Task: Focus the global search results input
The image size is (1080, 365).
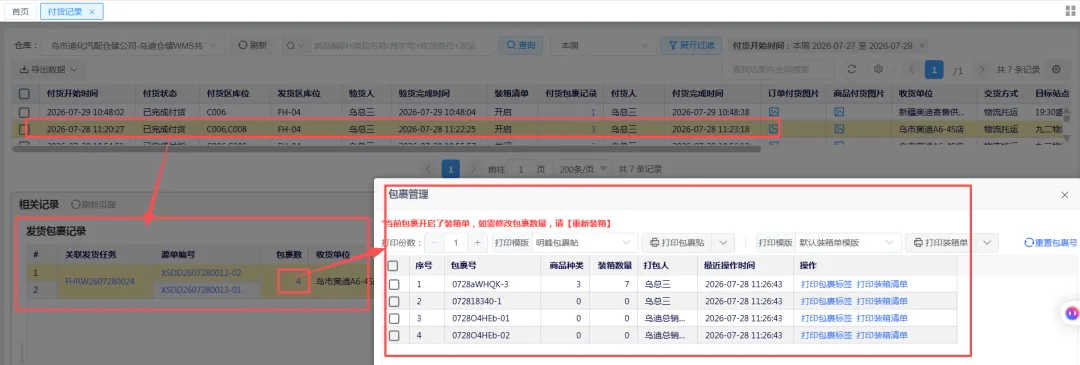Action: pyautogui.click(x=778, y=70)
